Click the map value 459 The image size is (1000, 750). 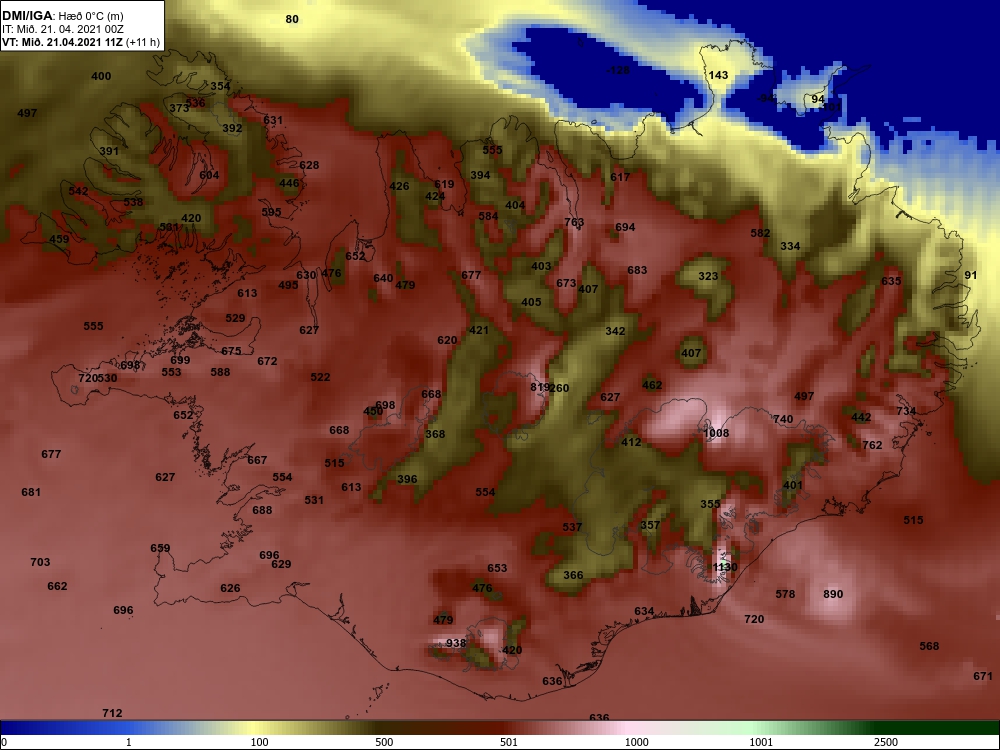pos(59,239)
